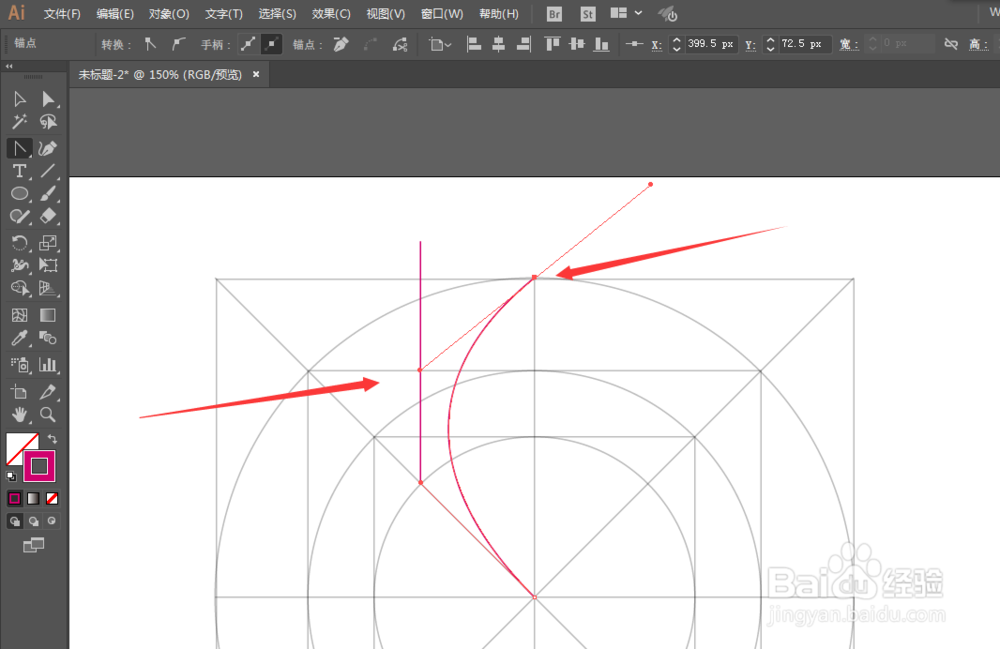The height and width of the screenshot is (649, 1000).
Task: Select the Scale tool
Action: tap(48, 242)
